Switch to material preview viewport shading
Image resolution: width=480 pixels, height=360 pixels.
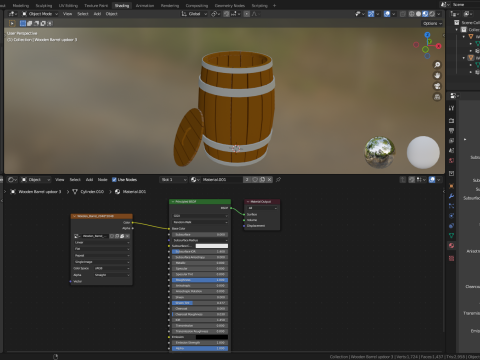pos(425,14)
